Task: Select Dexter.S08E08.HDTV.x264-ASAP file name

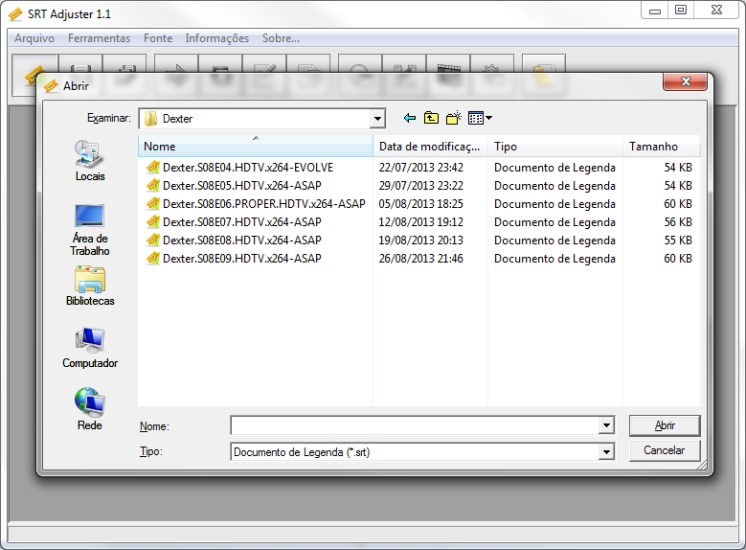Action: [x=242, y=240]
